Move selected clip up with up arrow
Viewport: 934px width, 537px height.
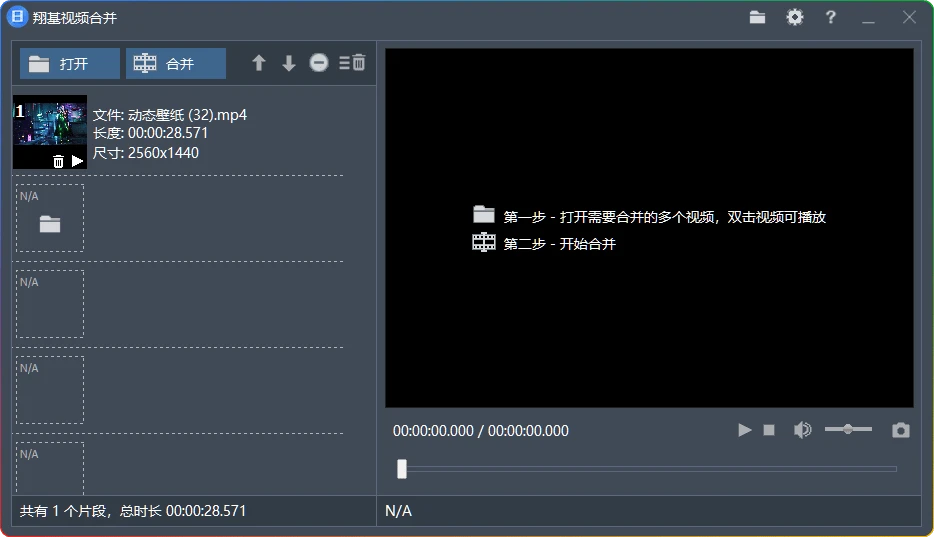(259, 63)
